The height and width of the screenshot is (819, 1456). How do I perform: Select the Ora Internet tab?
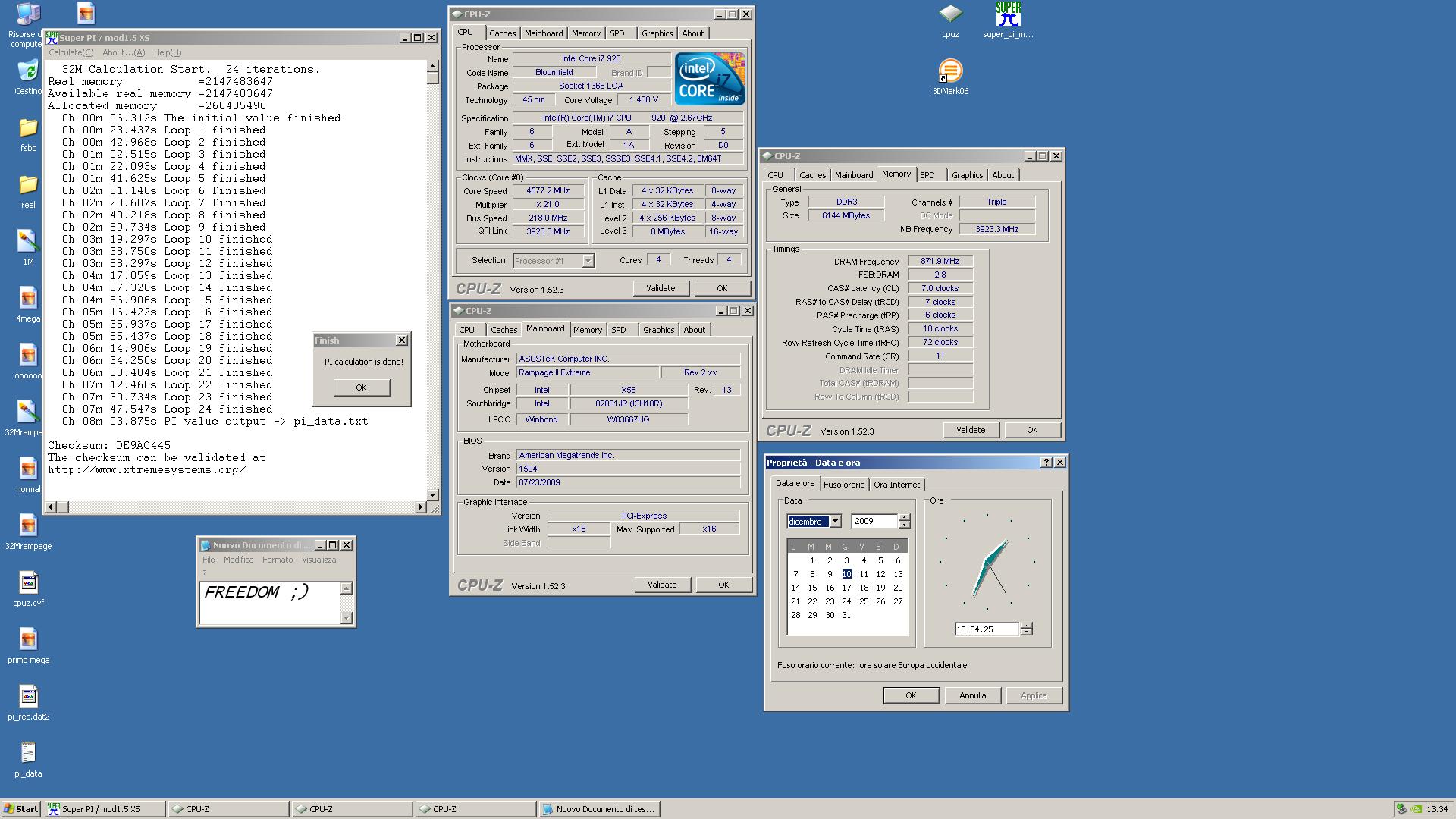coord(896,485)
